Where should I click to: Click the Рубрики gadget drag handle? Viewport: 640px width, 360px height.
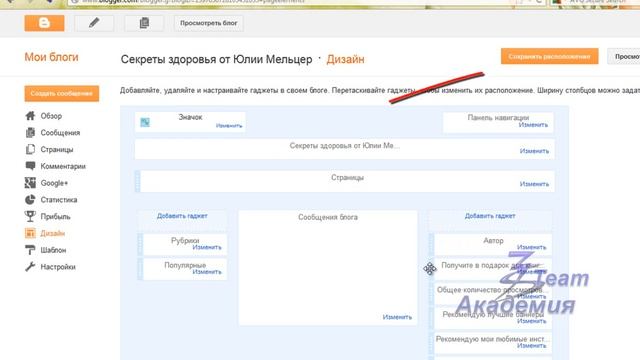(140, 244)
